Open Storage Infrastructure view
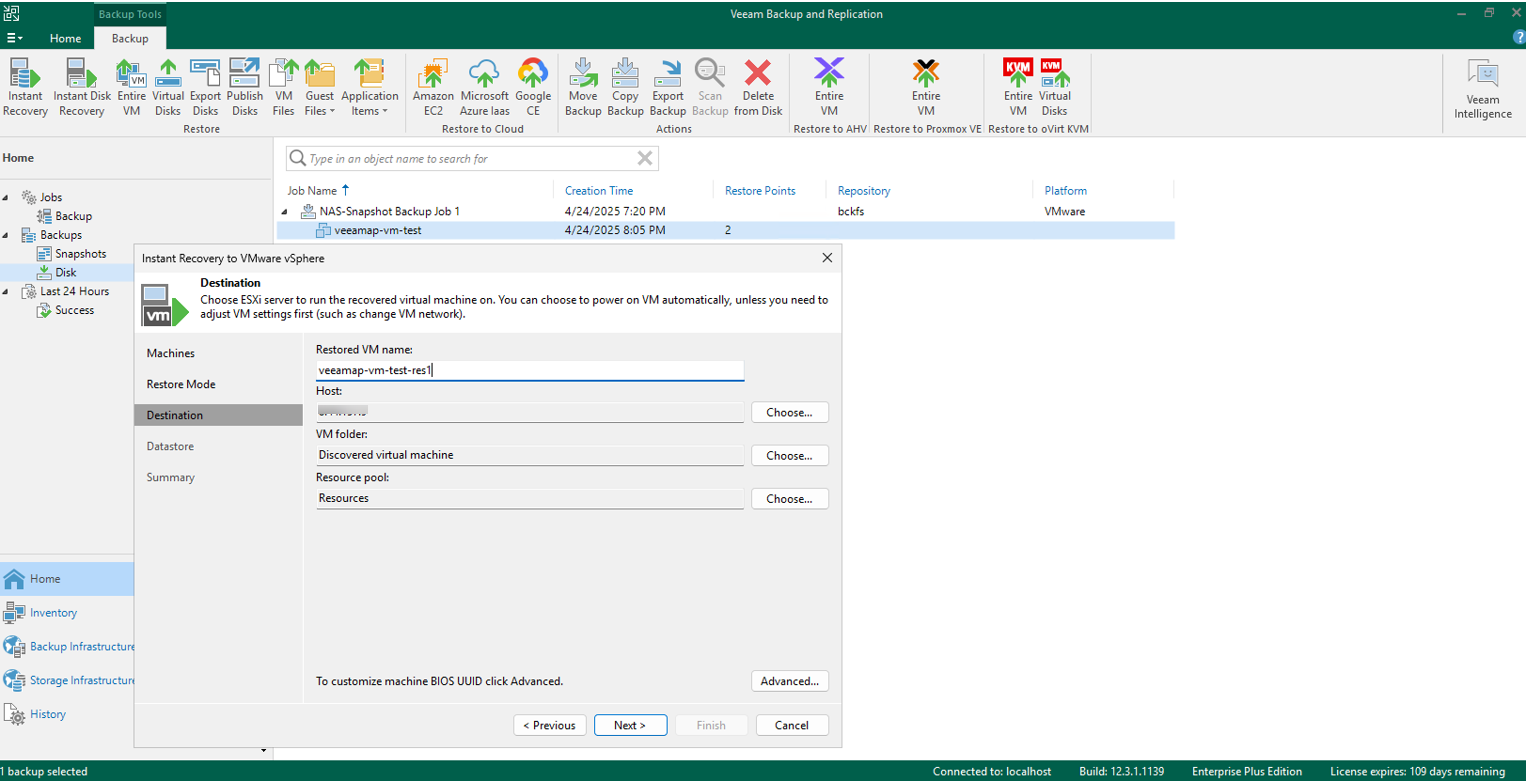Image resolution: width=1529 pixels, height=782 pixels. click(x=67, y=681)
